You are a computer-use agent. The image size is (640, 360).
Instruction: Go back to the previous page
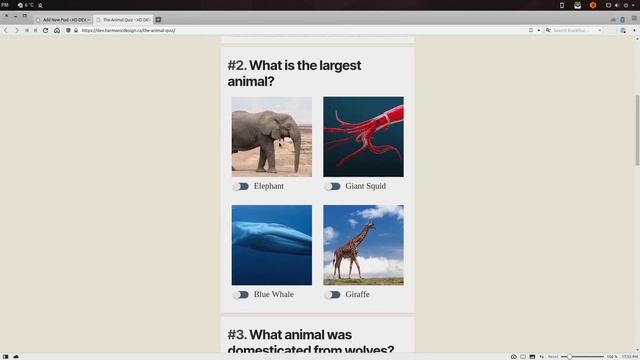pos(6,30)
